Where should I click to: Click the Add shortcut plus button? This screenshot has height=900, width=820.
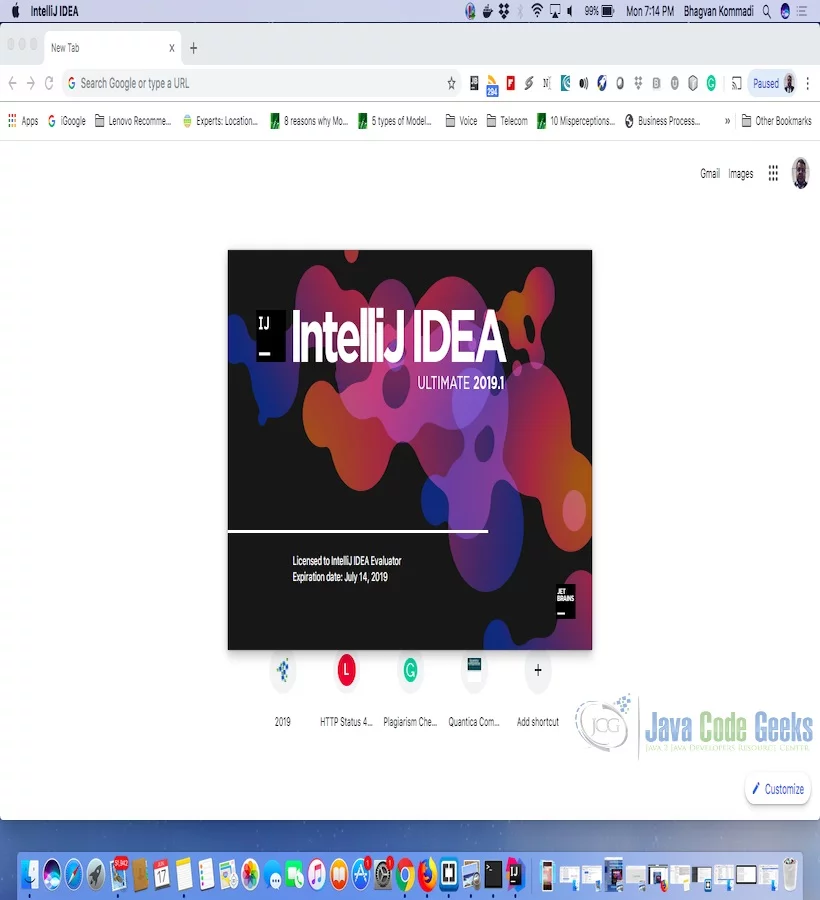click(x=538, y=670)
